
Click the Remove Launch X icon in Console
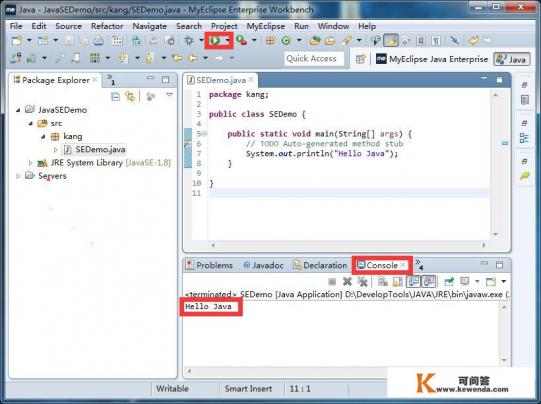(347, 282)
